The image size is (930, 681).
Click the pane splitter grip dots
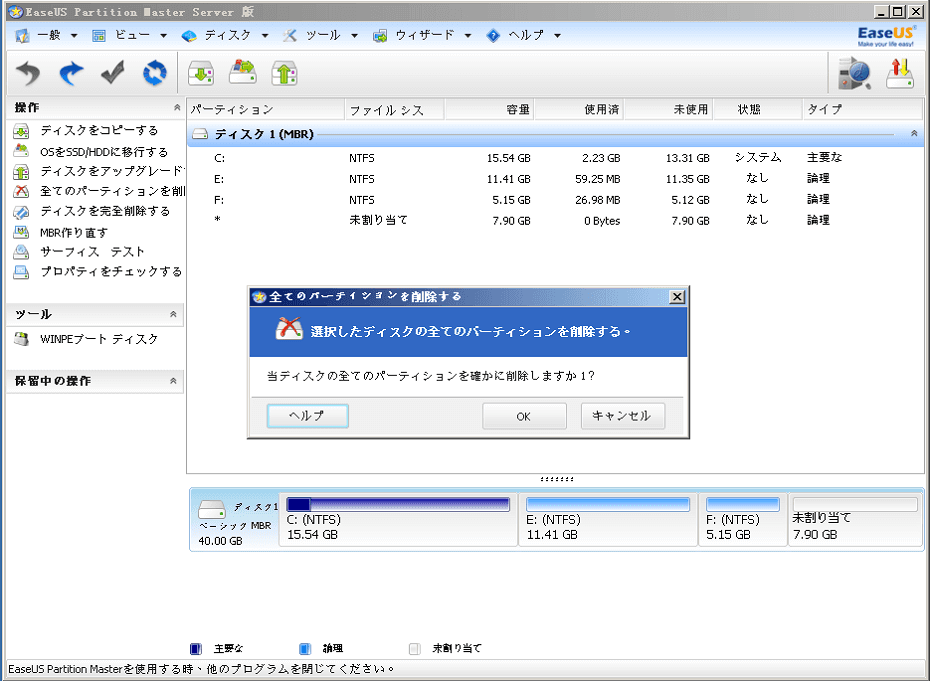tap(557, 479)
